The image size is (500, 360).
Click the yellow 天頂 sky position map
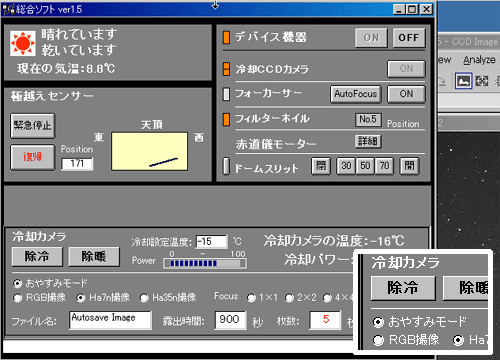point(149,152)
